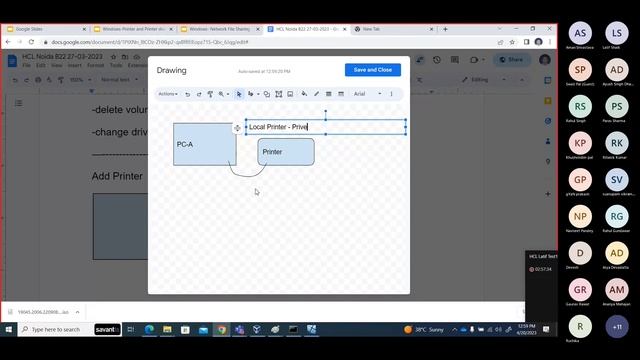
Task: Expand the zoom dropdown arrow in Drawing
Action: (x=228, y=94)
